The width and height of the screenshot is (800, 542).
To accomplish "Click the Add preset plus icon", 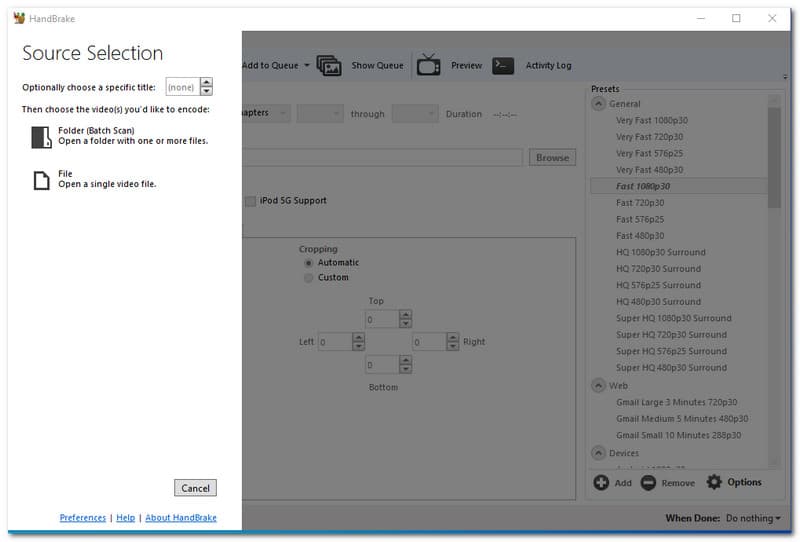I will [601, 483].
